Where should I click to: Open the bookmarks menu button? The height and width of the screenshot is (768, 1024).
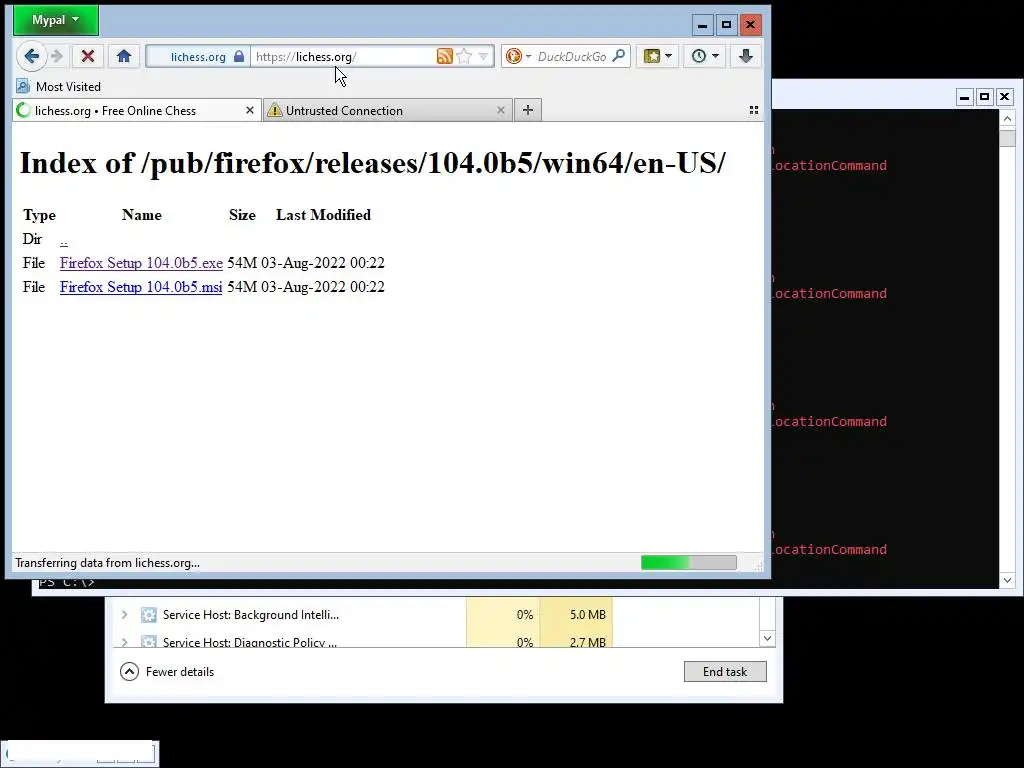(657, 56)
